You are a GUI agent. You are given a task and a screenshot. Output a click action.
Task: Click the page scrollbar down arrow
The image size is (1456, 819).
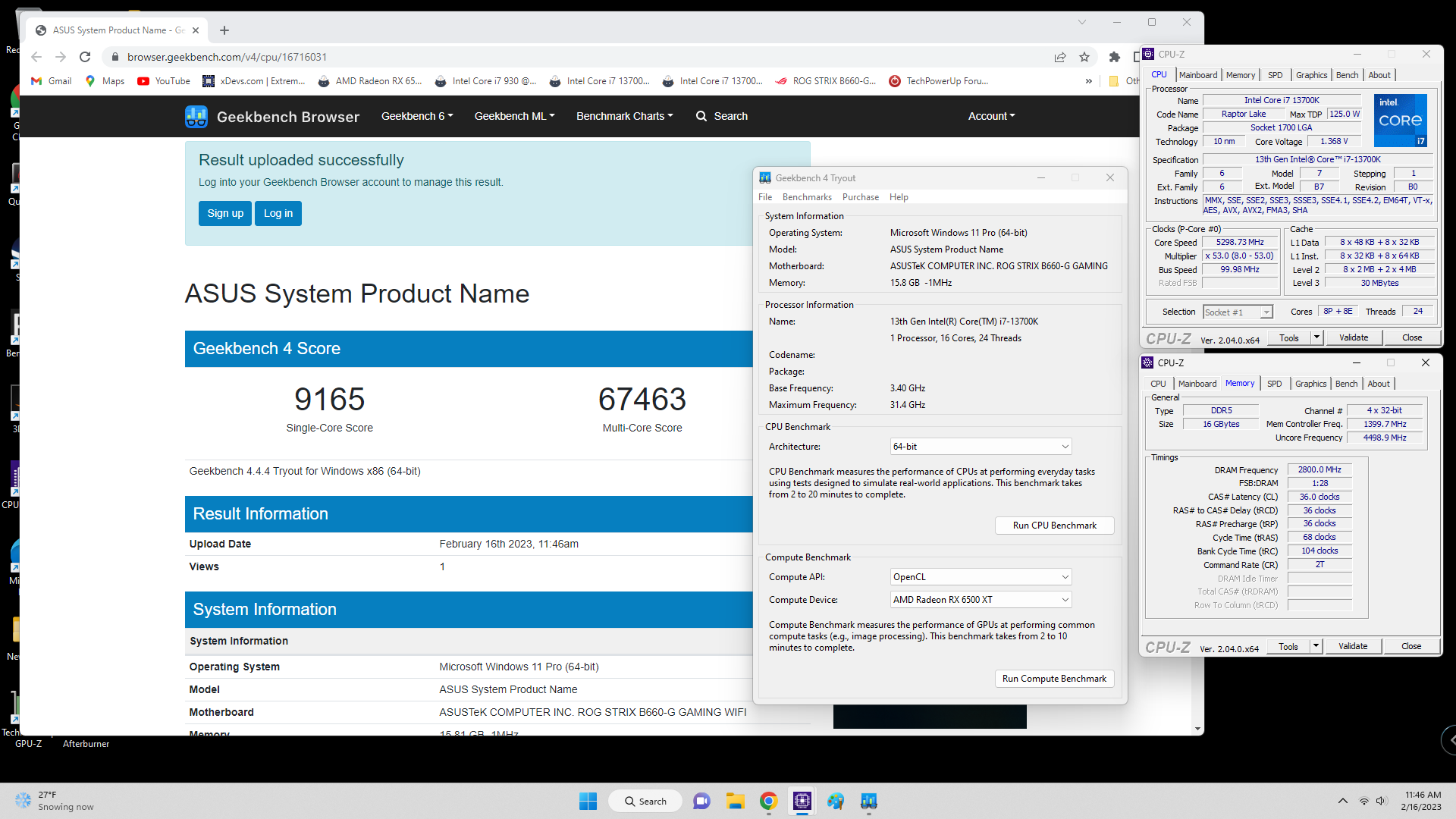tap(1198, 729)
